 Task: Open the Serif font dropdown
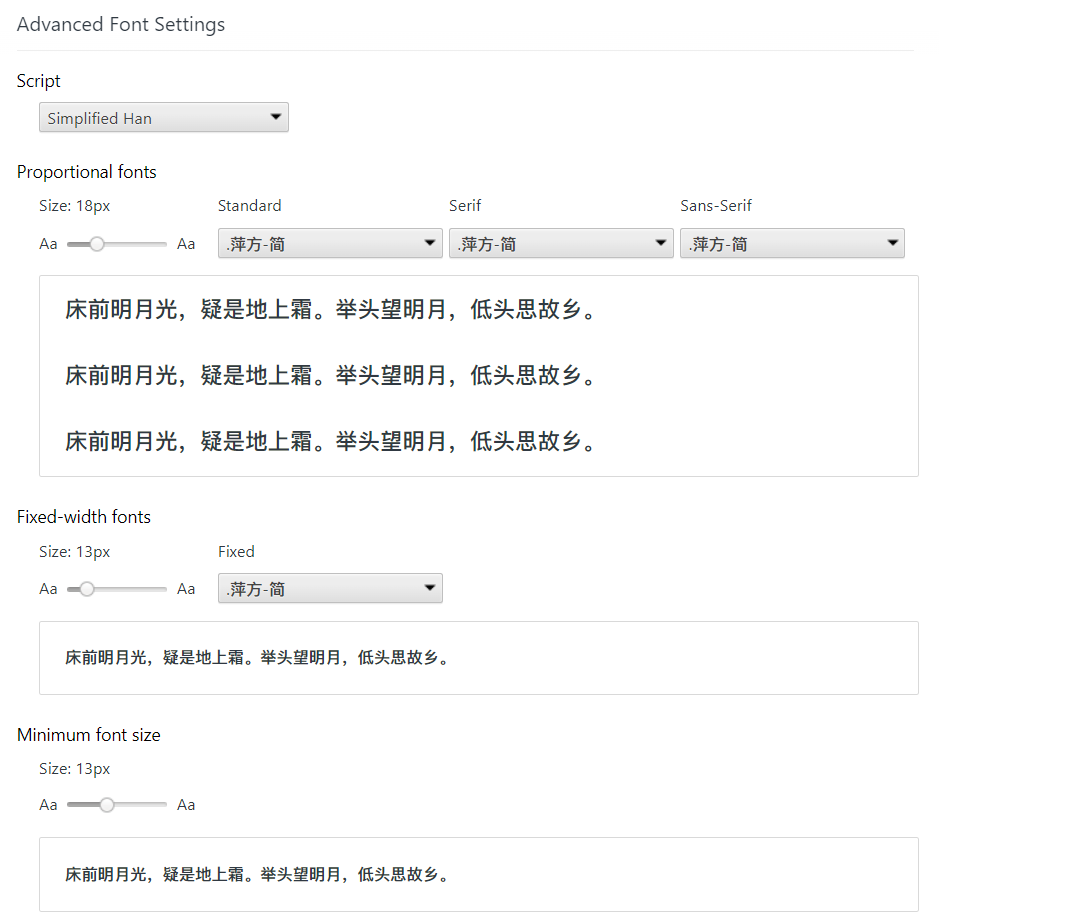(561, 244)
